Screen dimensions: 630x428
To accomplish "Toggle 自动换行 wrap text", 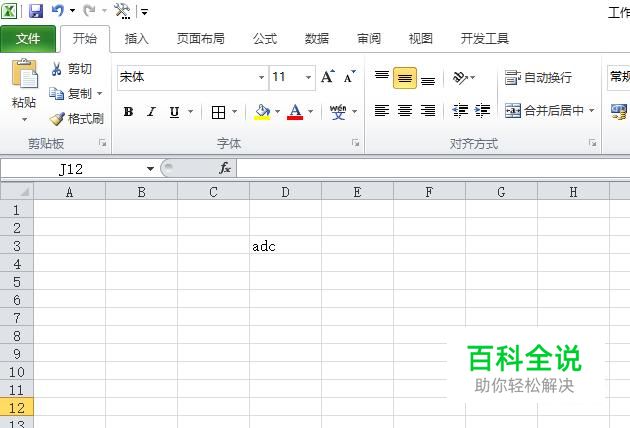I will tap(538, 77).
